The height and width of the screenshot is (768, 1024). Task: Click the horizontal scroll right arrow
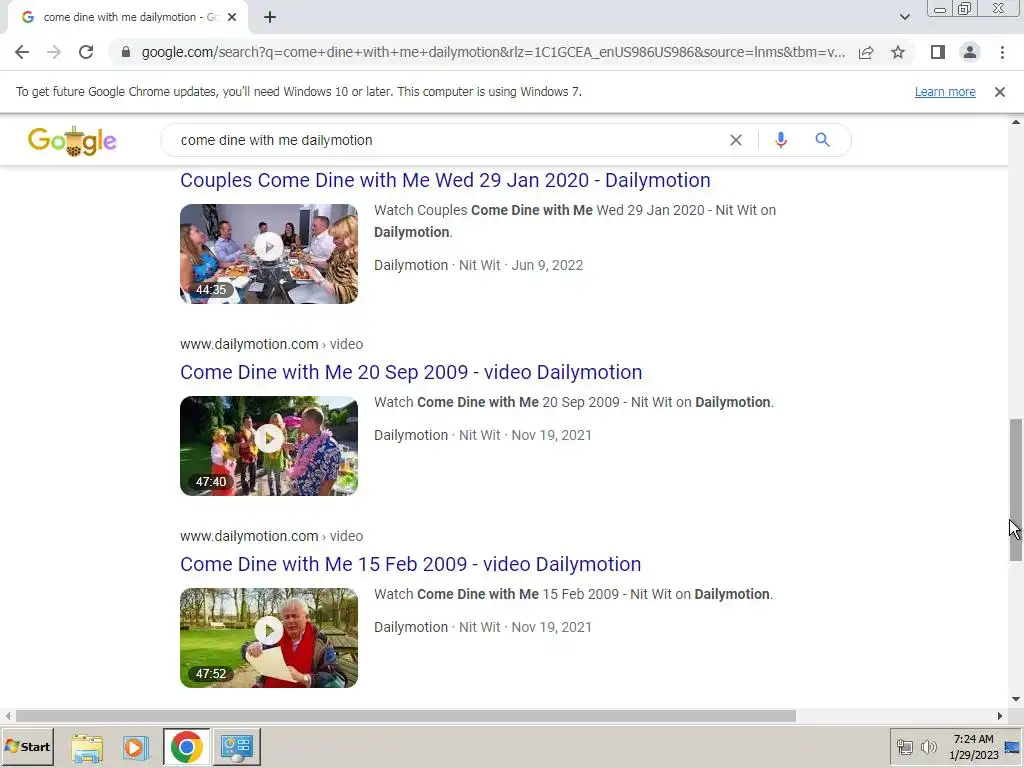[x=1000, y=716]
